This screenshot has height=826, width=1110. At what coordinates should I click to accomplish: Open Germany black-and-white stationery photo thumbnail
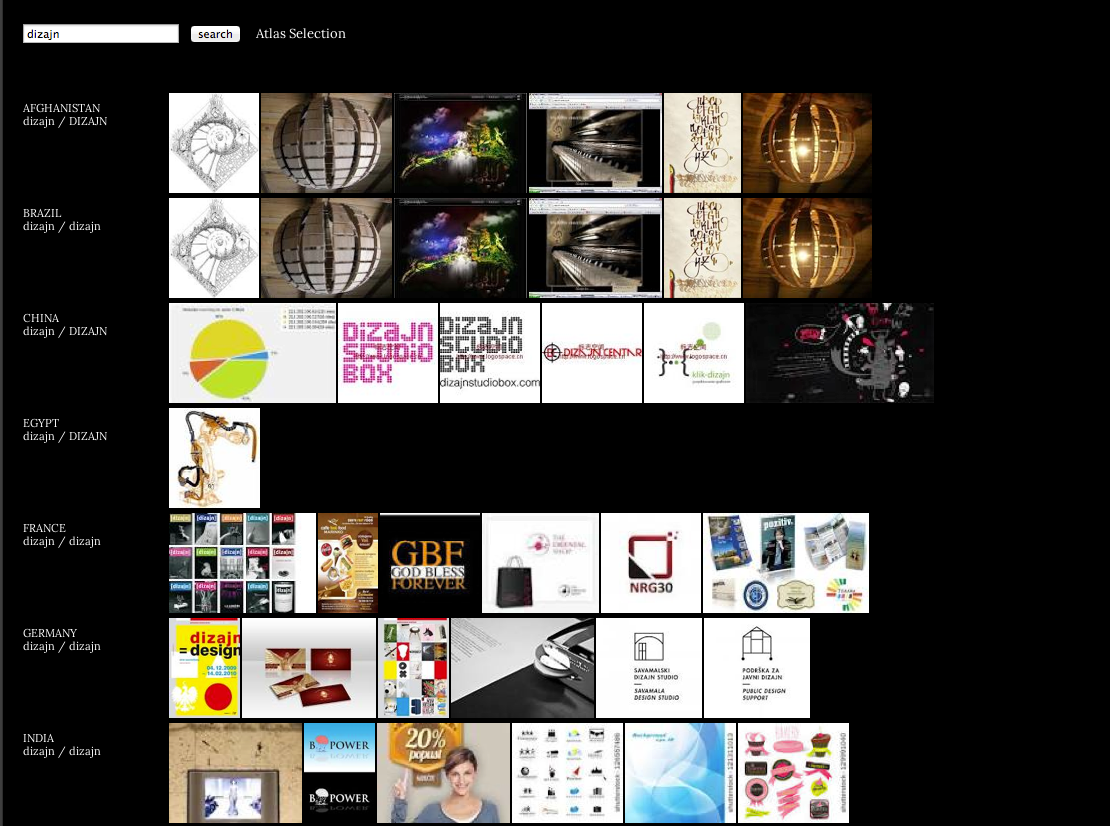pos(522,668)
